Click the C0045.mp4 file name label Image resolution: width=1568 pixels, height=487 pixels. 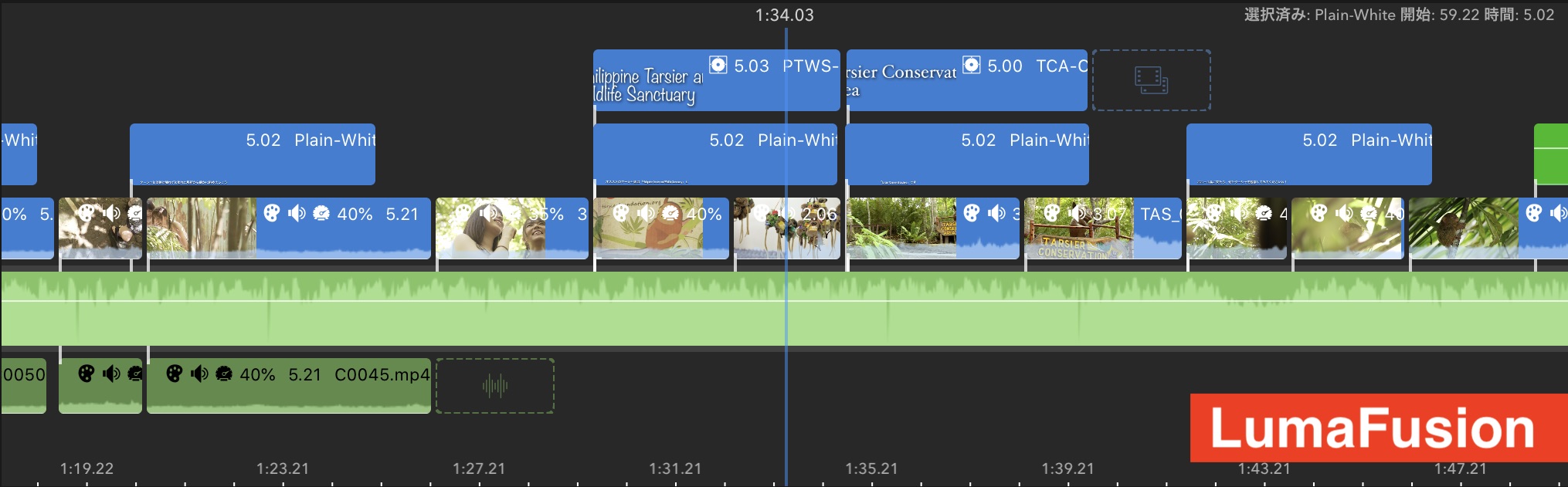pyautogui.click(x=382, y=374)
